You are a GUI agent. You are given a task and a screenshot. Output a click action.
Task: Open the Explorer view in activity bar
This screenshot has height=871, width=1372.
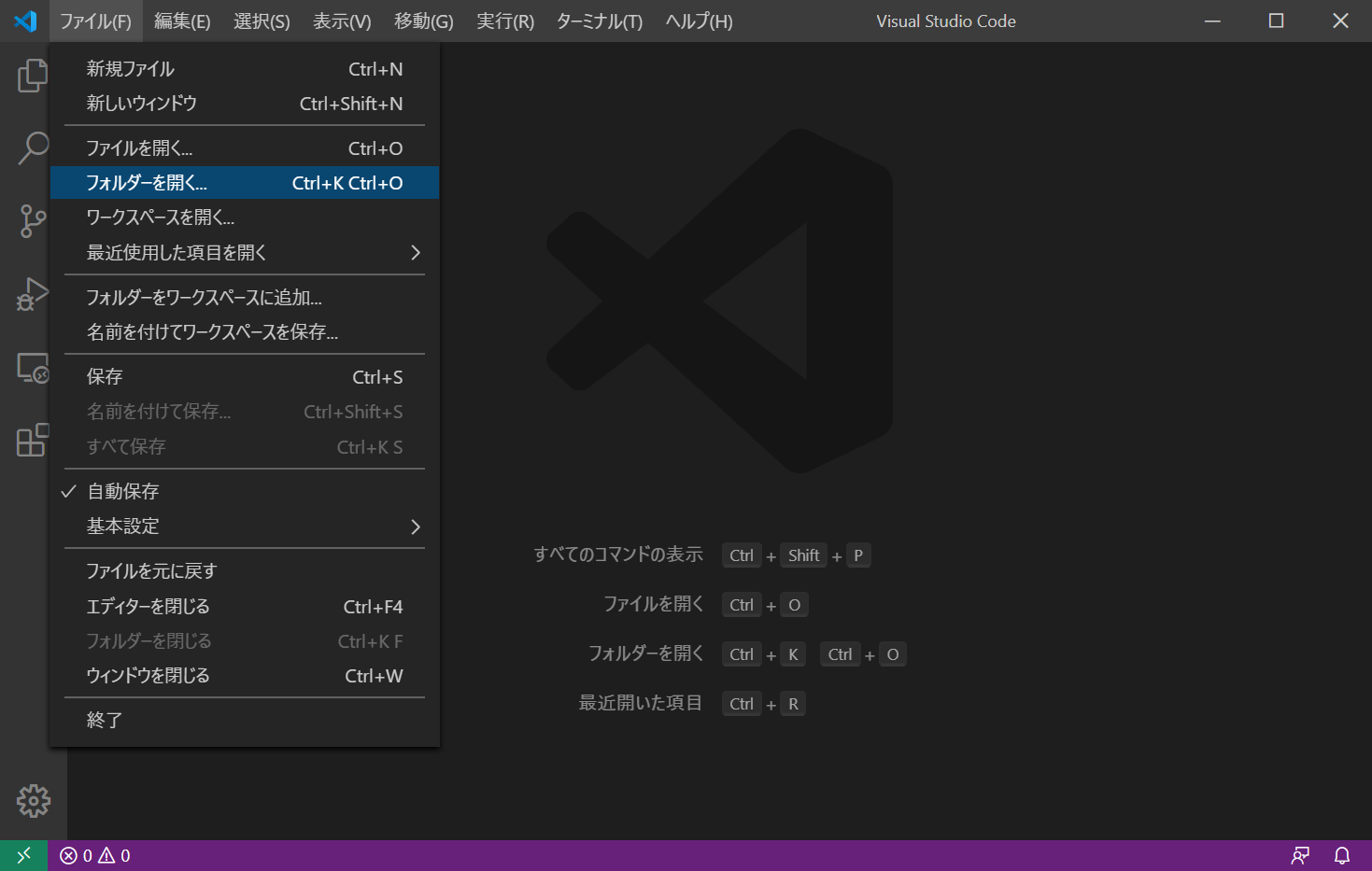[x=33, y=76]
